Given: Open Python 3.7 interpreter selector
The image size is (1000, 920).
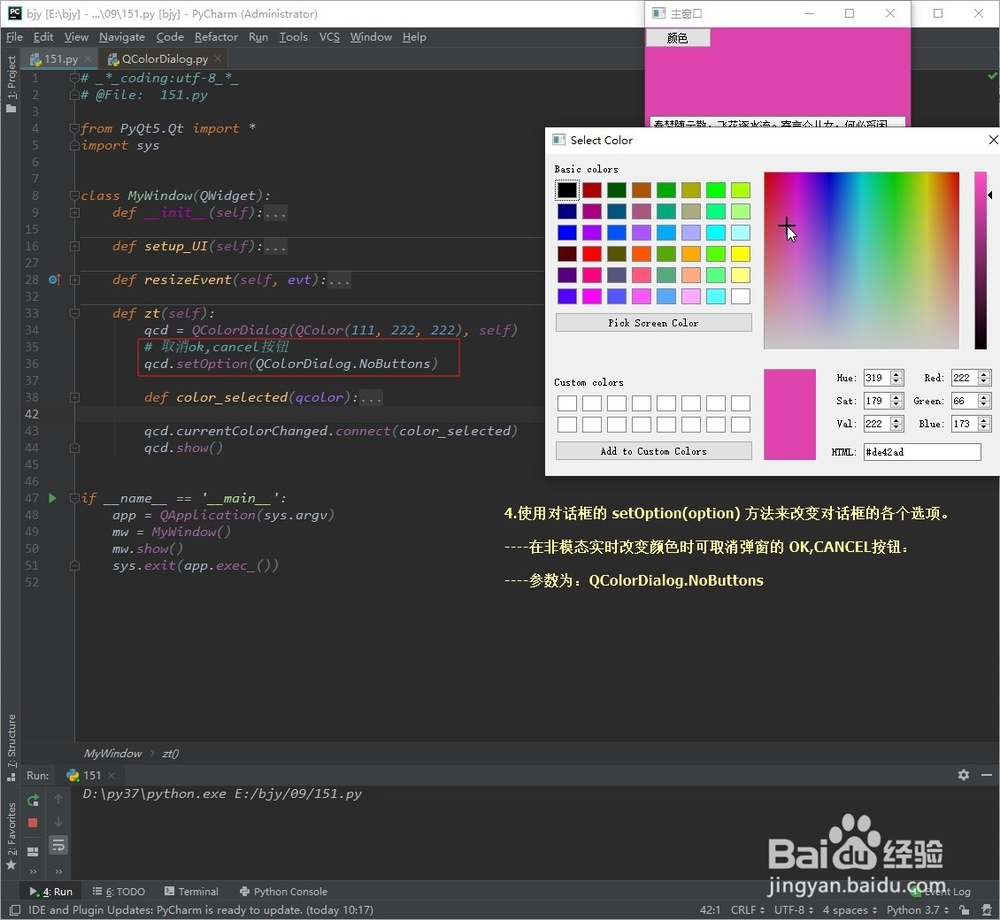Looking at the screenshot, I should tap(918, 910).
